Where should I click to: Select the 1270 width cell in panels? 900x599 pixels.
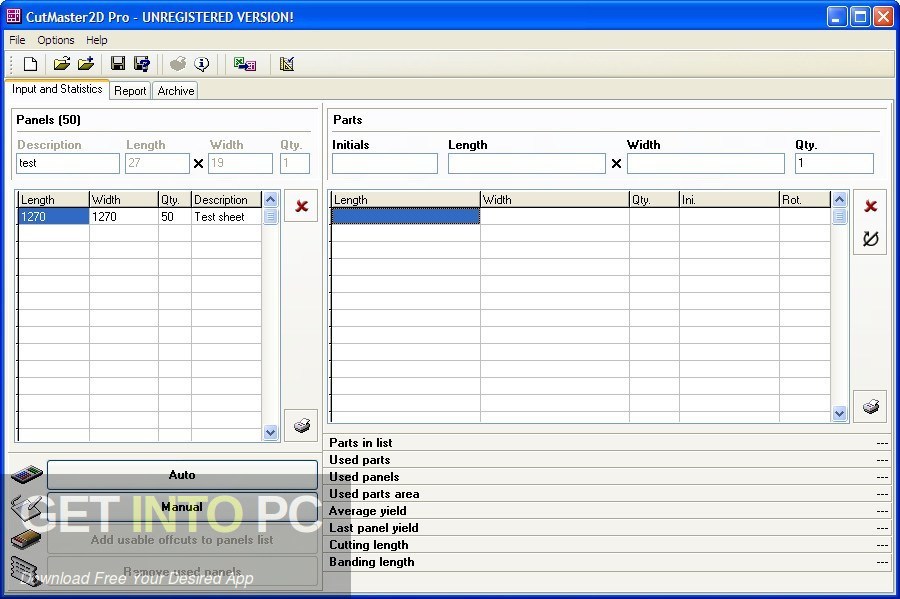coord(123,216)
